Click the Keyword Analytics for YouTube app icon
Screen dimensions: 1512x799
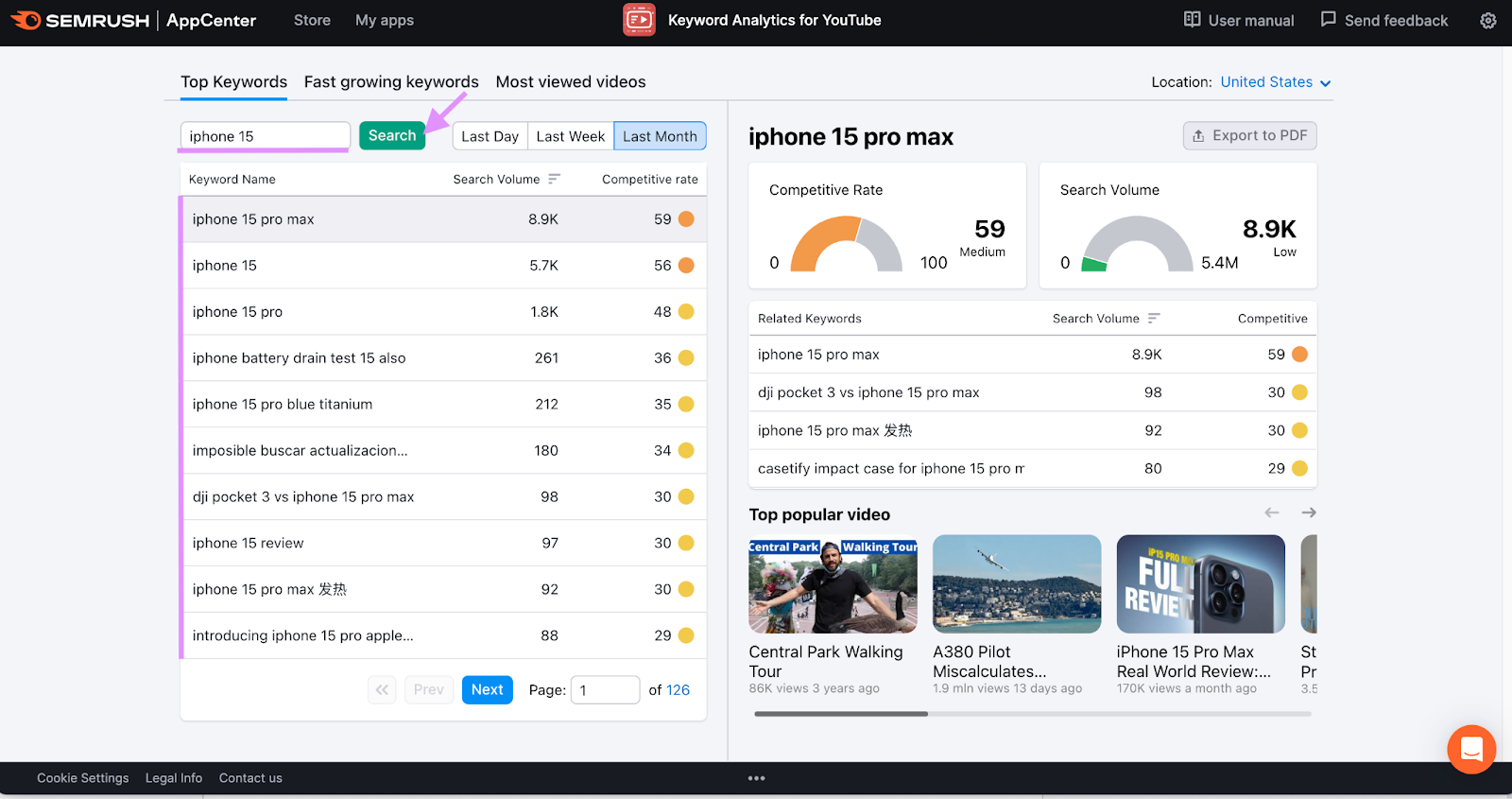[639, 20]
